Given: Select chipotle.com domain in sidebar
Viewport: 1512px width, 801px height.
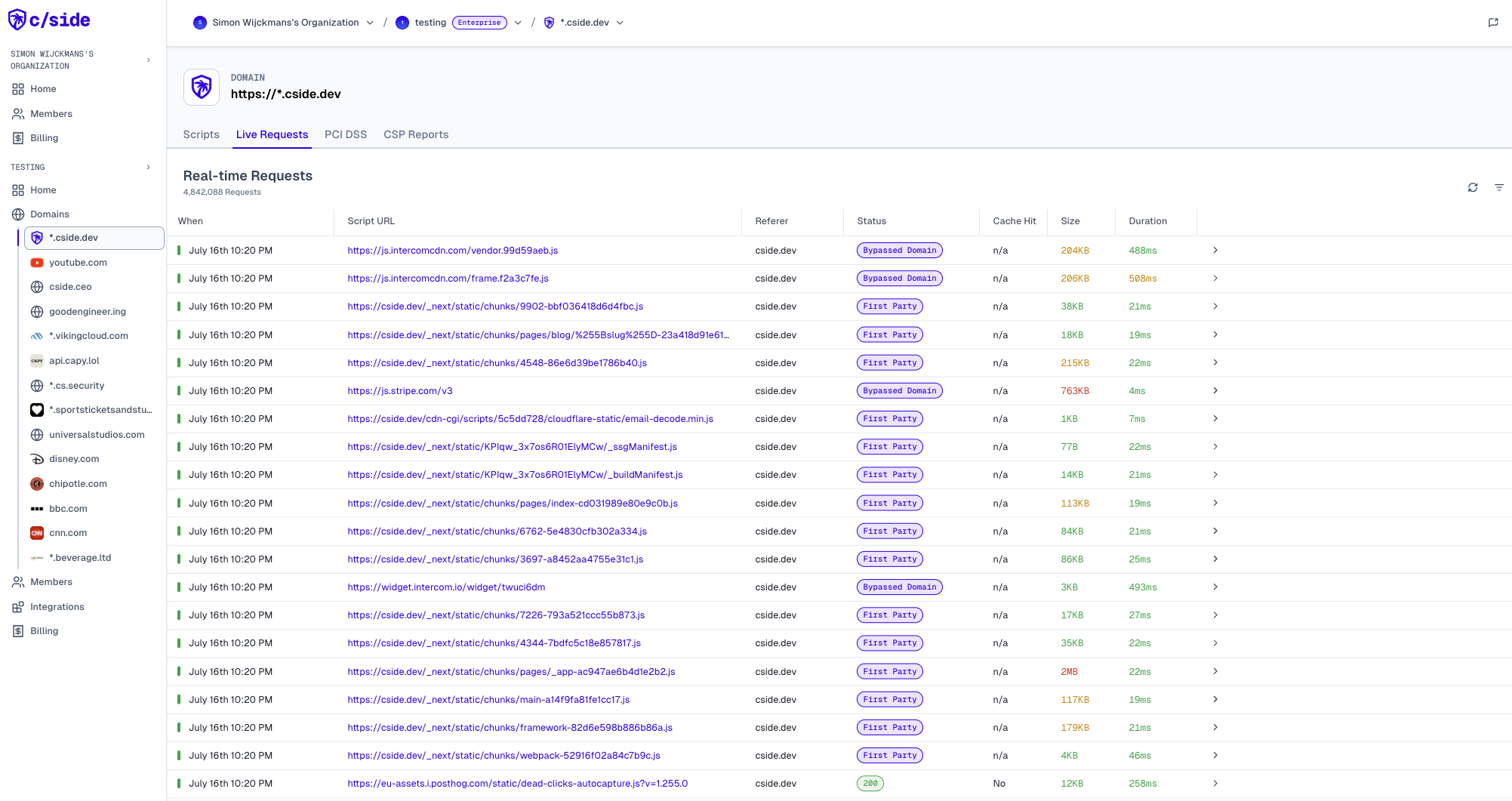Looking at the screenshot, I should coord(78,484).
